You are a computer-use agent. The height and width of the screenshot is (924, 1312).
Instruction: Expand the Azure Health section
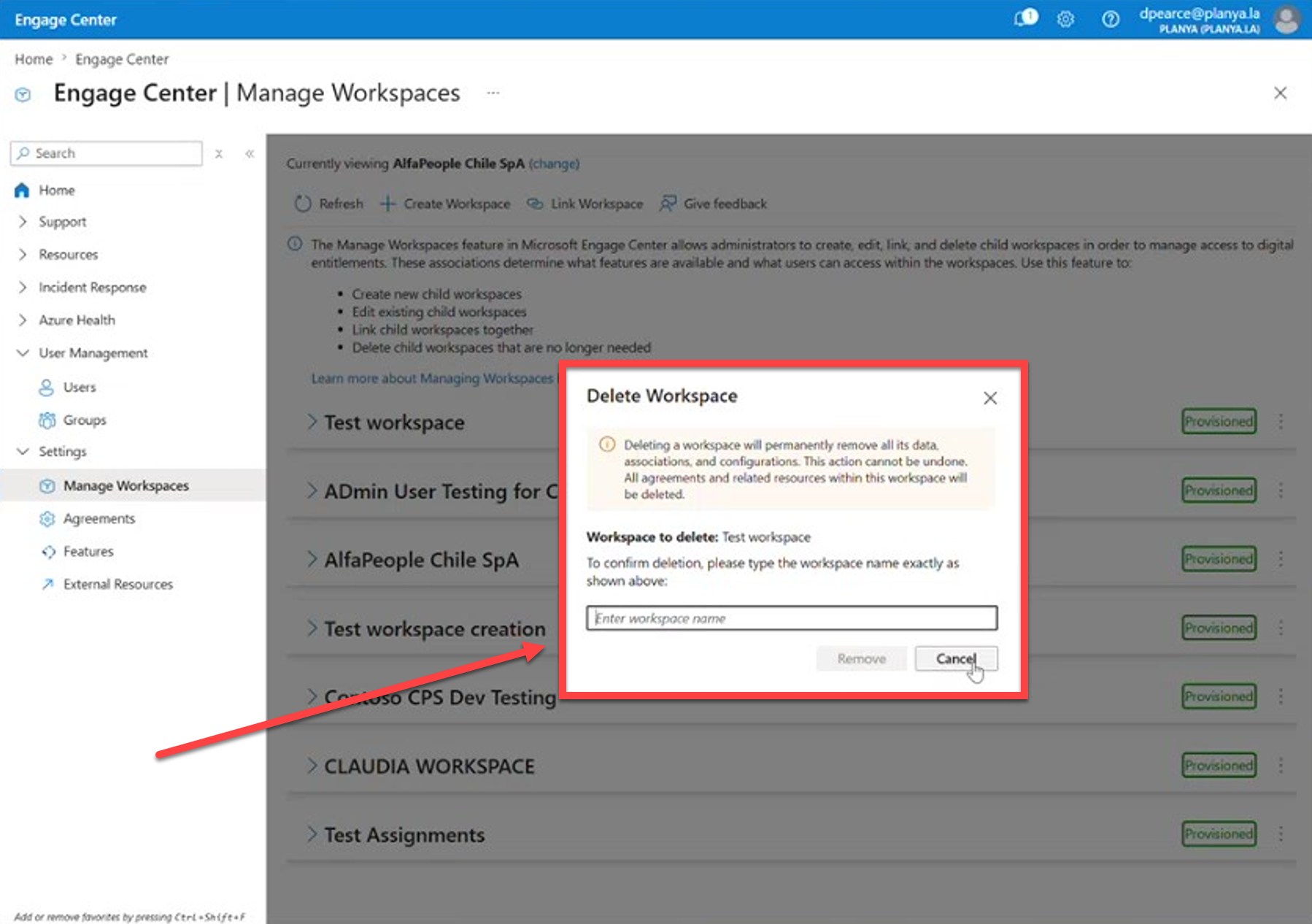click(23, 320)
